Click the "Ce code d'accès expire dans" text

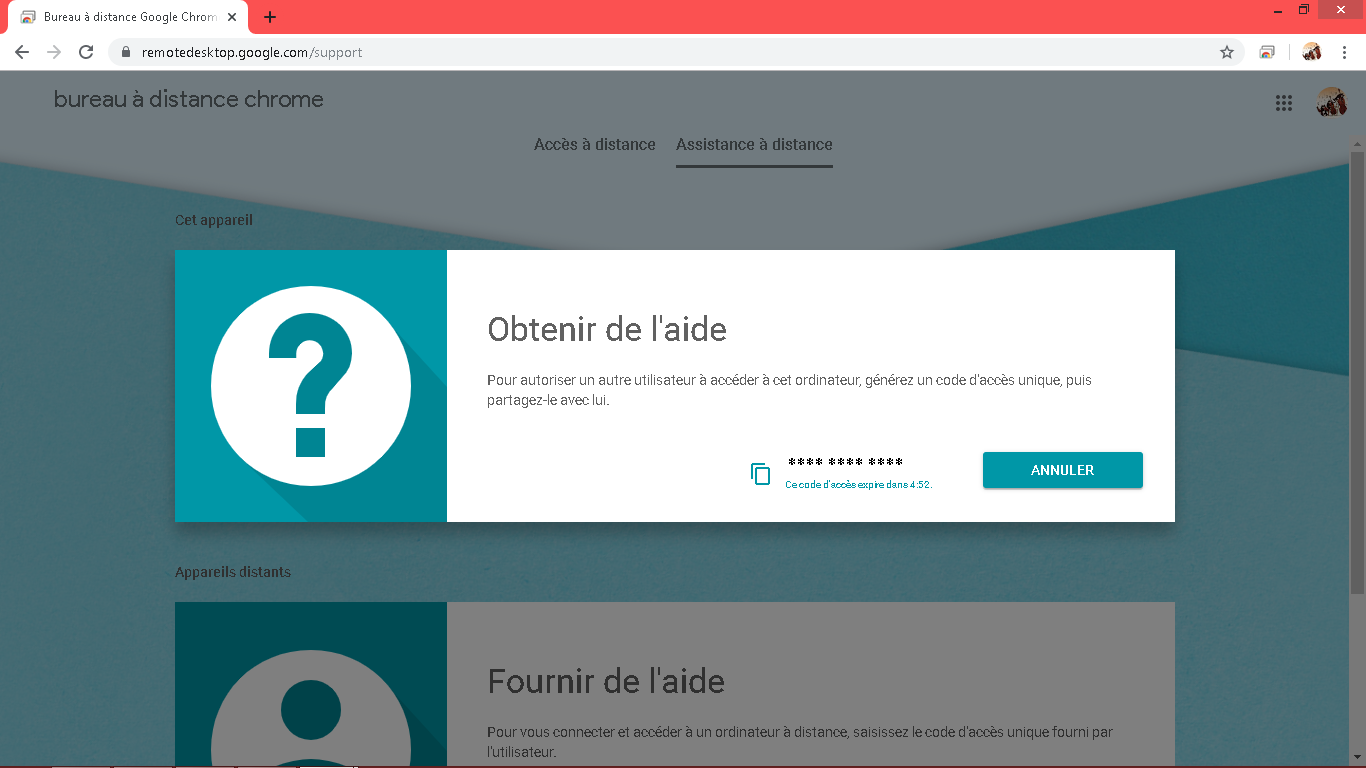[858, 485]
